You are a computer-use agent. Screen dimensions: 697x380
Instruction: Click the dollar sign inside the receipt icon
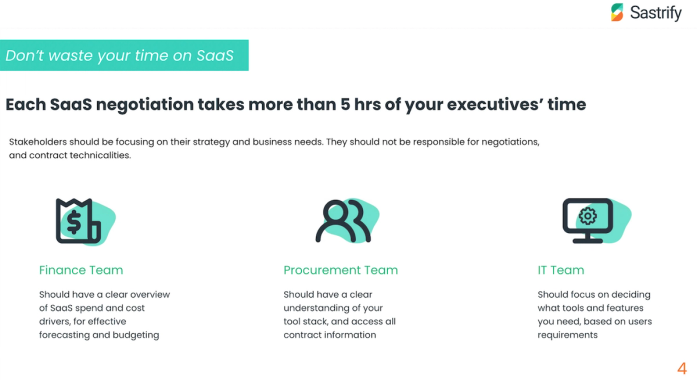(74, 222)
